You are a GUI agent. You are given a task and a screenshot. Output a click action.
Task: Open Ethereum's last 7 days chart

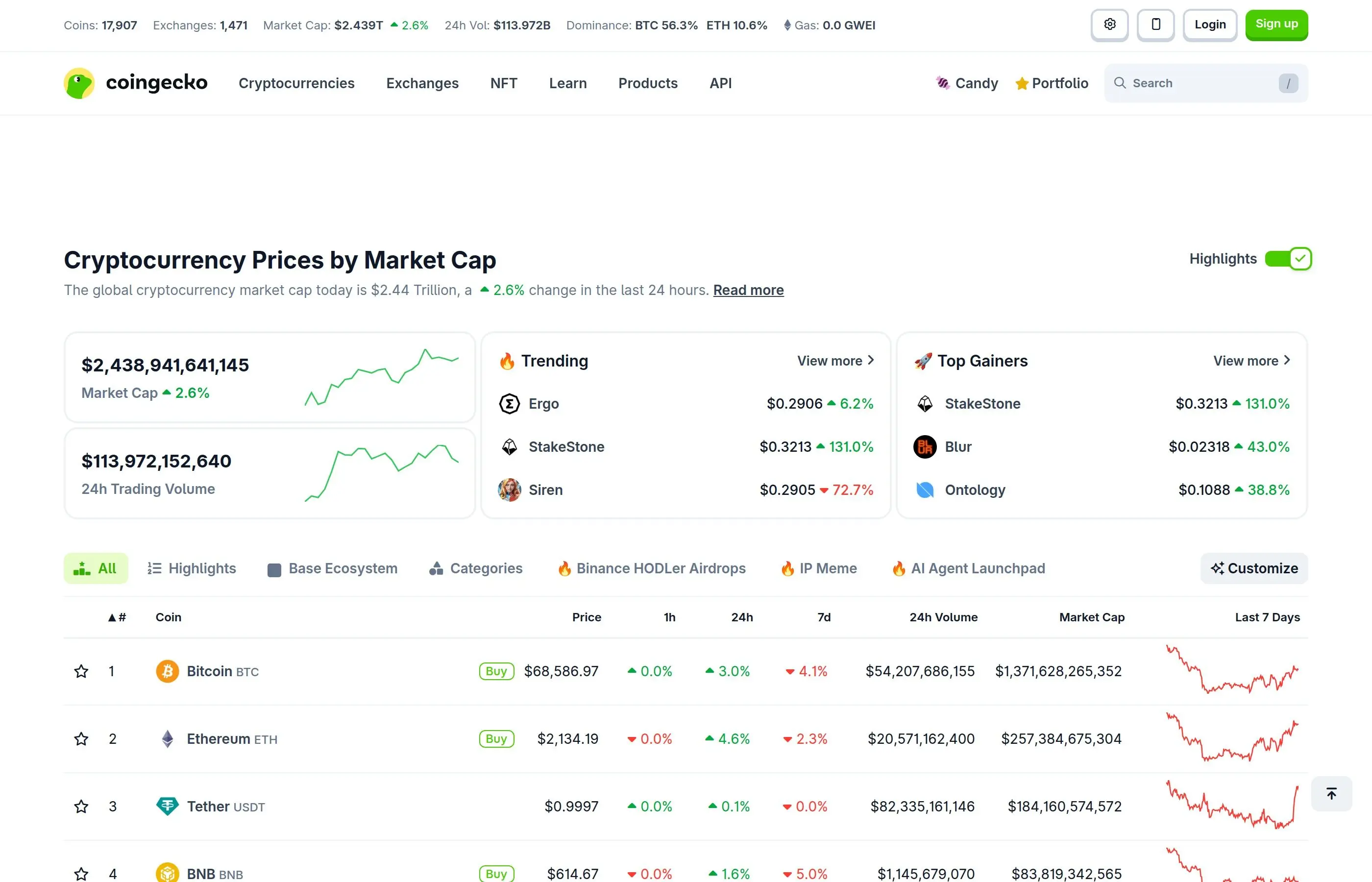1232,737
